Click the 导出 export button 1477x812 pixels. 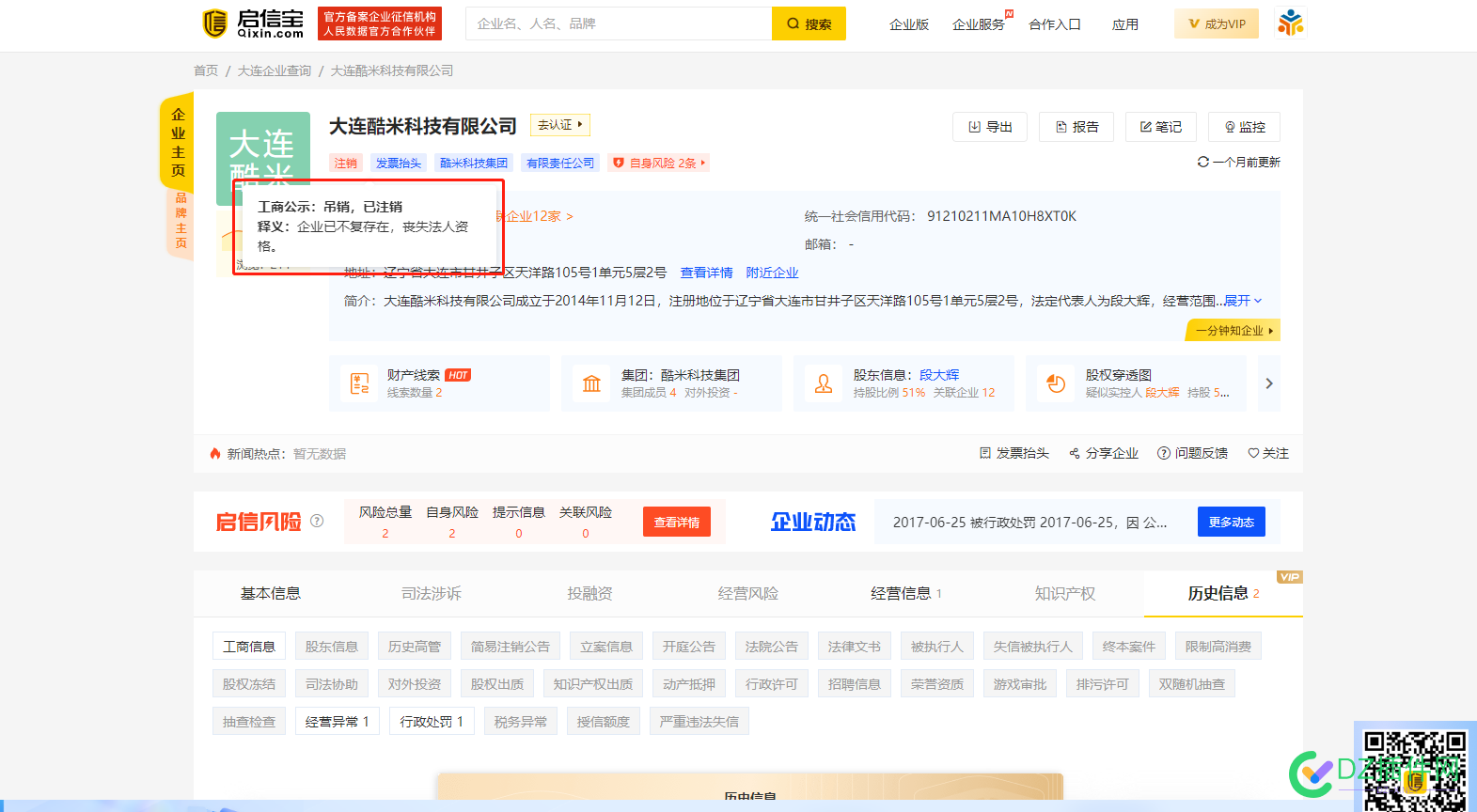(x=990, y=127)
